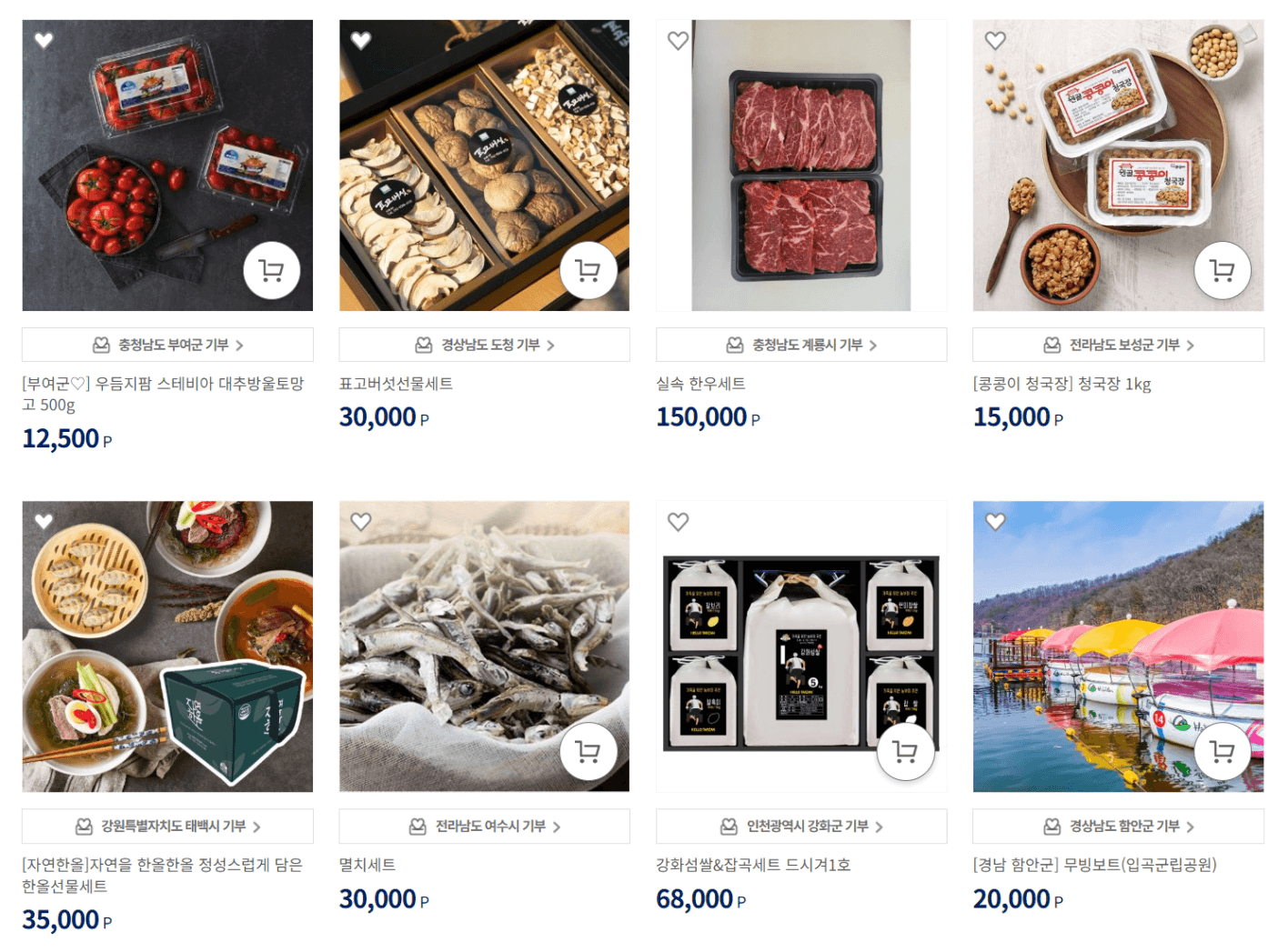Open 실속 한우세트 product title
Screen dimensions: 1288x952
(x=700, y=384)
